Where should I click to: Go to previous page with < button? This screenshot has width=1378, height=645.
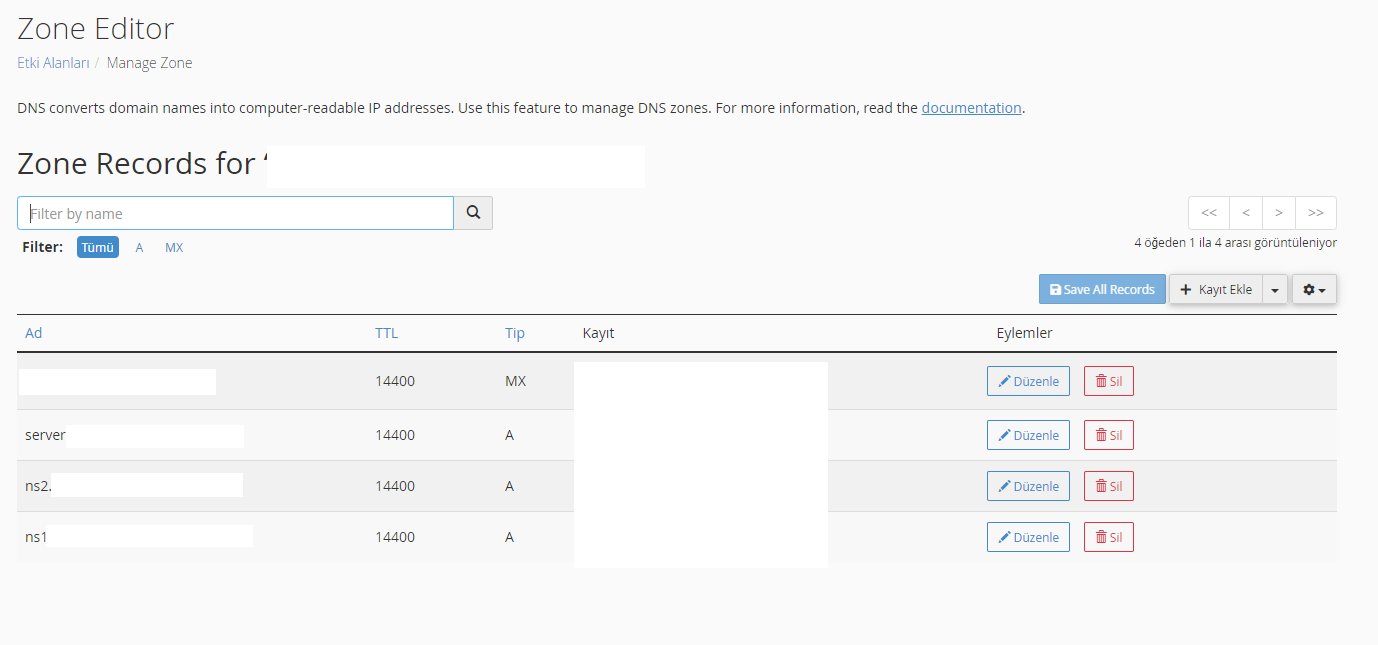click(x=1246, y=213)
